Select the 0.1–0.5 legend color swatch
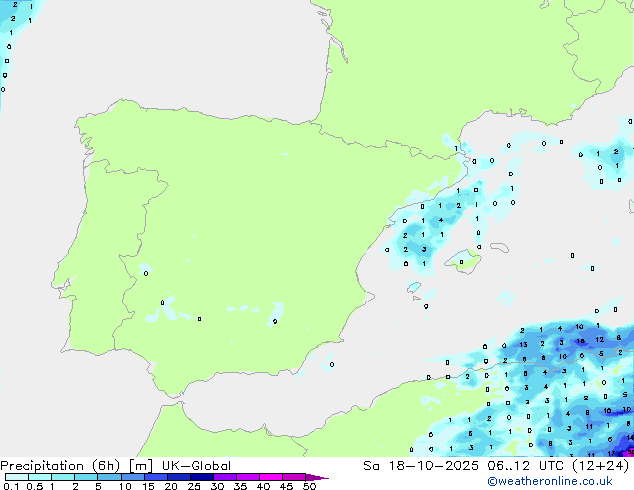Viewport: 634px width, 490px height. (x=17, y=477)
